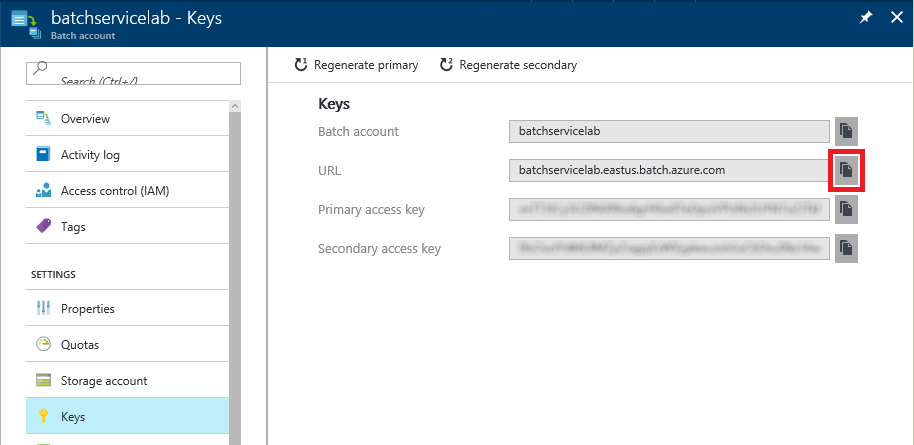
Task: Click Regenerate primary
Action: [x=357, y=65]
